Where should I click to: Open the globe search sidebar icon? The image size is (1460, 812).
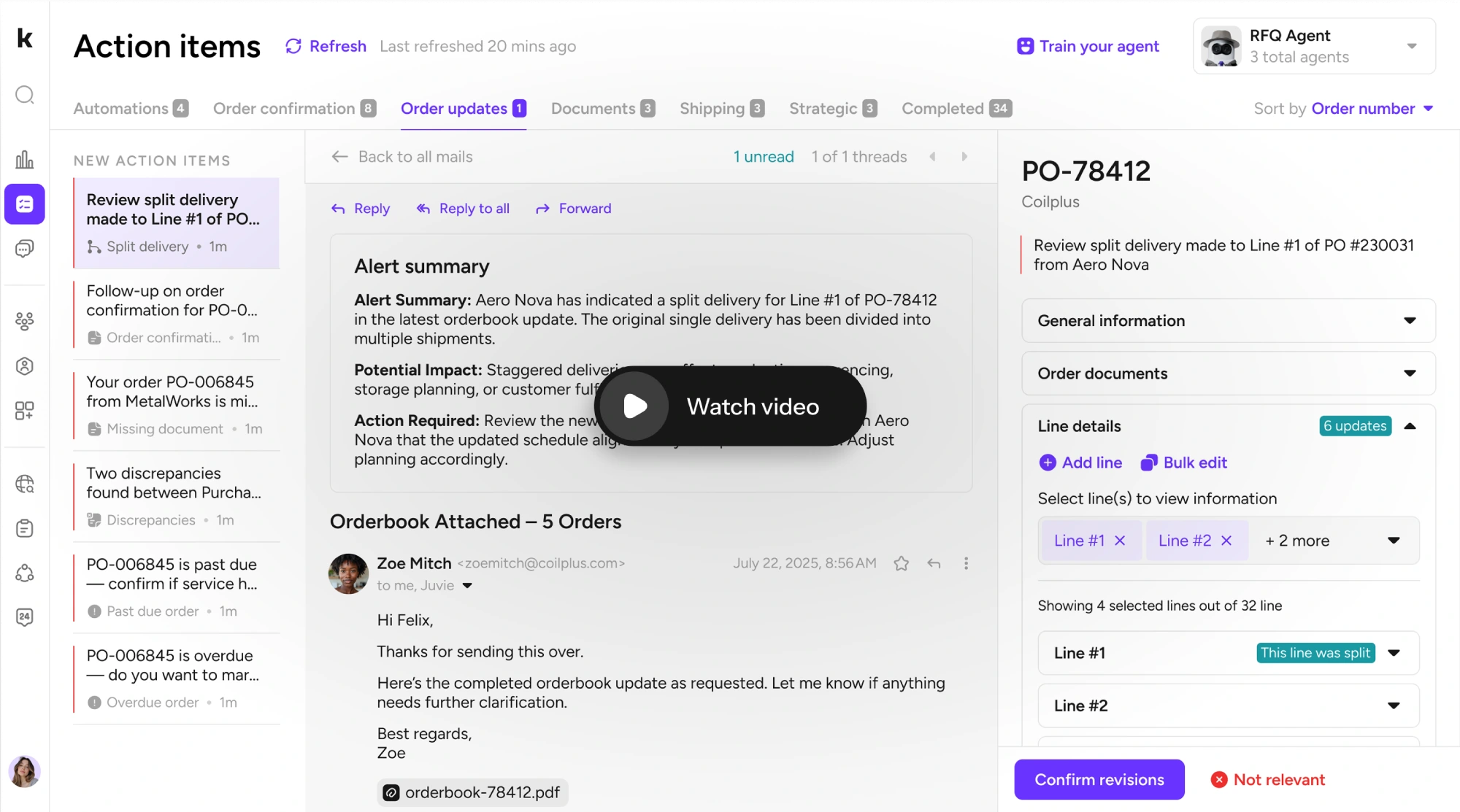pos(25,484)
